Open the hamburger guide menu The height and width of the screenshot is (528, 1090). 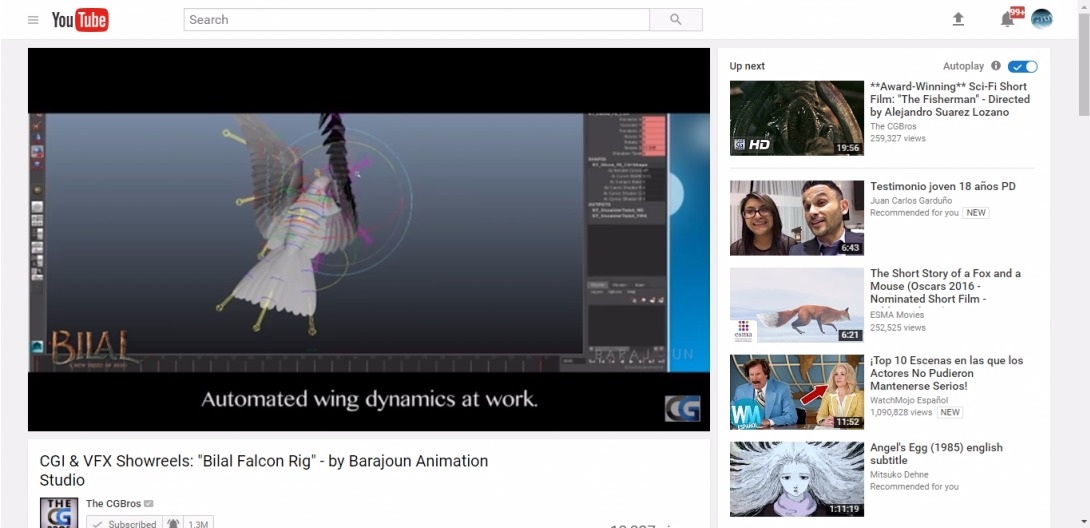click(33, 19)
